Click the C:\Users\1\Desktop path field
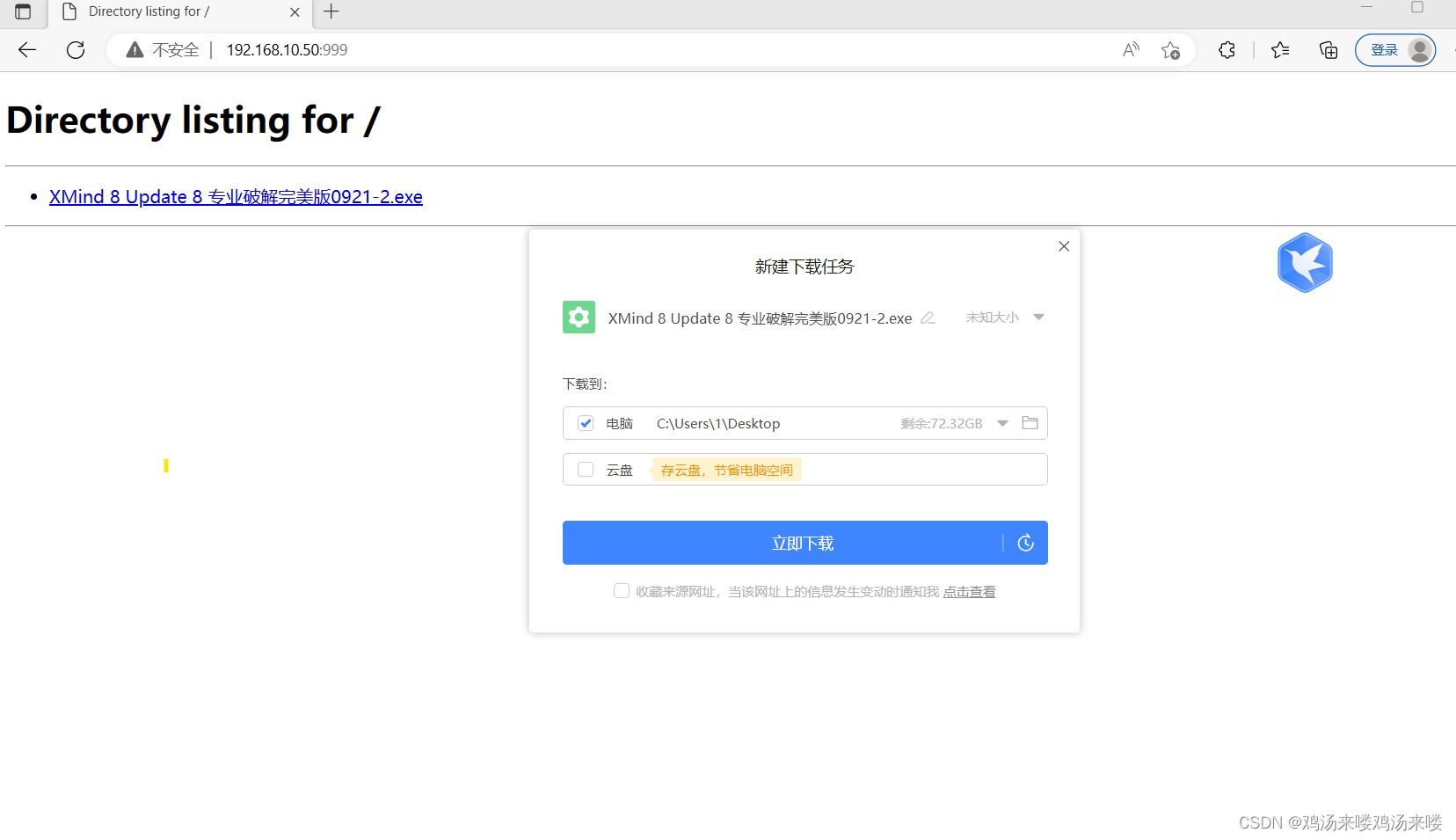 [x=718, y=423]
